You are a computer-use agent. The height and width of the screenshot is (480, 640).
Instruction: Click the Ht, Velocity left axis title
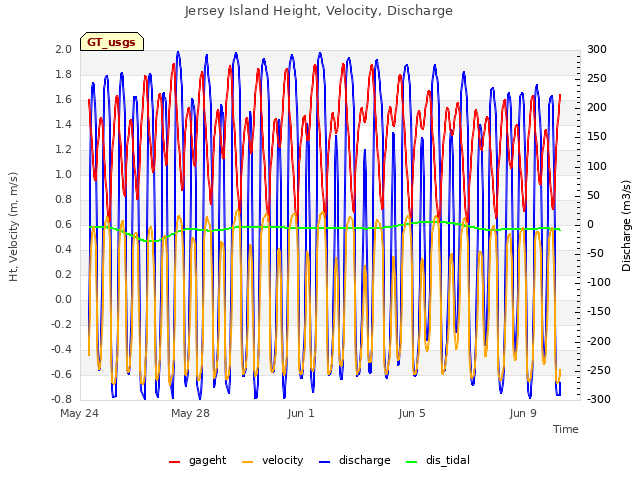coord(14,227)
